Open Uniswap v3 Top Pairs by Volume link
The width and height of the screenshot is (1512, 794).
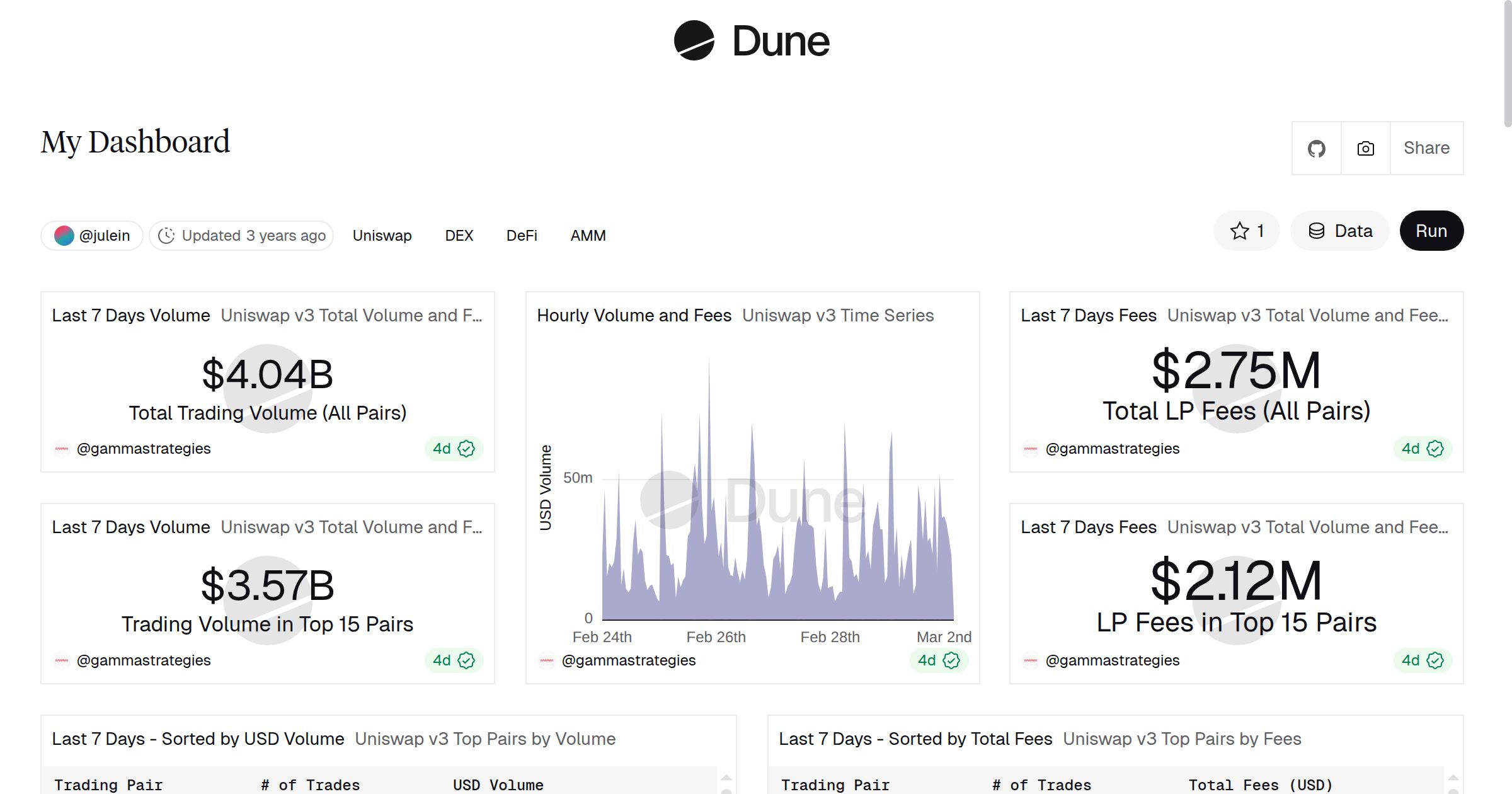(485, 739)
